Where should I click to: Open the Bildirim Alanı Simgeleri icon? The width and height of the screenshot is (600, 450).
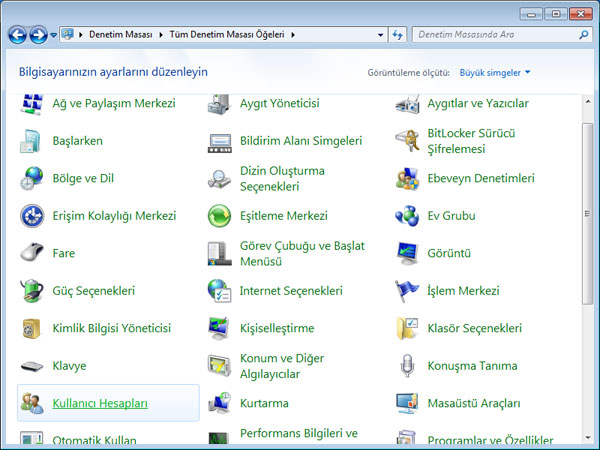pyautogui.click(x=220, y=143)
